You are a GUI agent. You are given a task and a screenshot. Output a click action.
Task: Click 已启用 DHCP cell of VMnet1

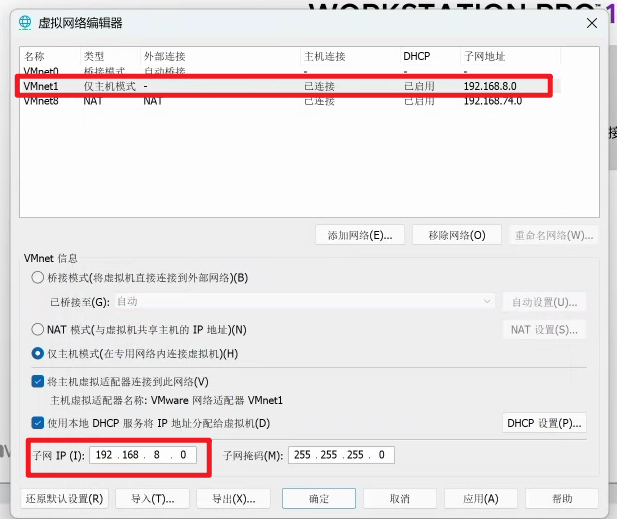click(419, 86)
